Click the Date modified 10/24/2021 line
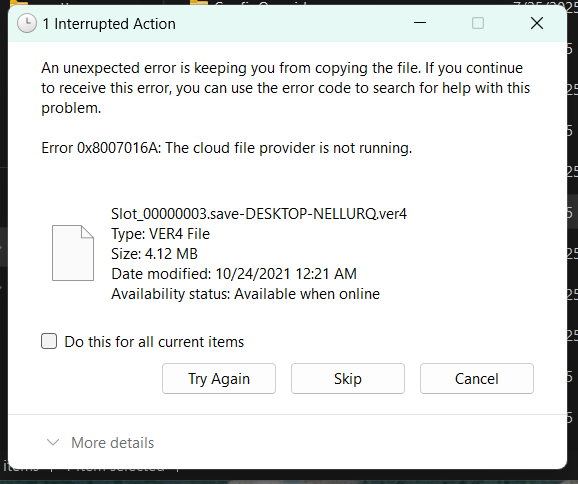This screenshot has width=578, height=484. point(234,274)
